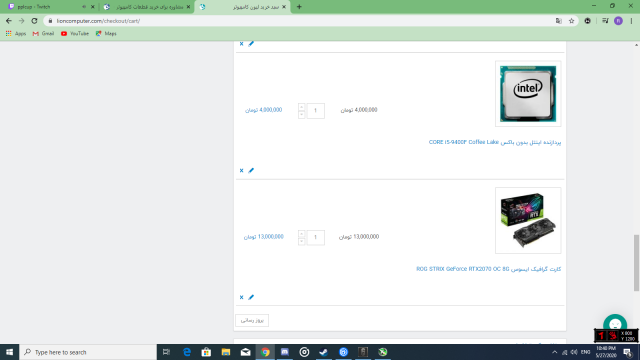Go forward in browser history
640x360 pixels.
point(22,21)
